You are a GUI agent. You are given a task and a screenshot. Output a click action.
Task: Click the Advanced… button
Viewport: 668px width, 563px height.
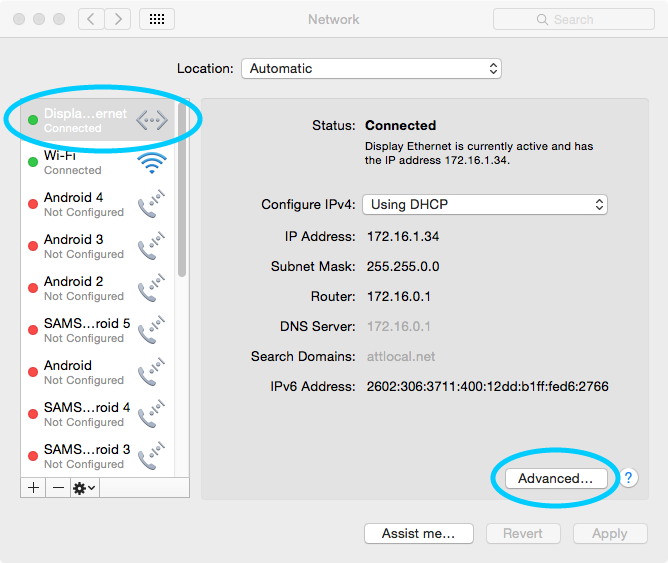tap(556, 479)
